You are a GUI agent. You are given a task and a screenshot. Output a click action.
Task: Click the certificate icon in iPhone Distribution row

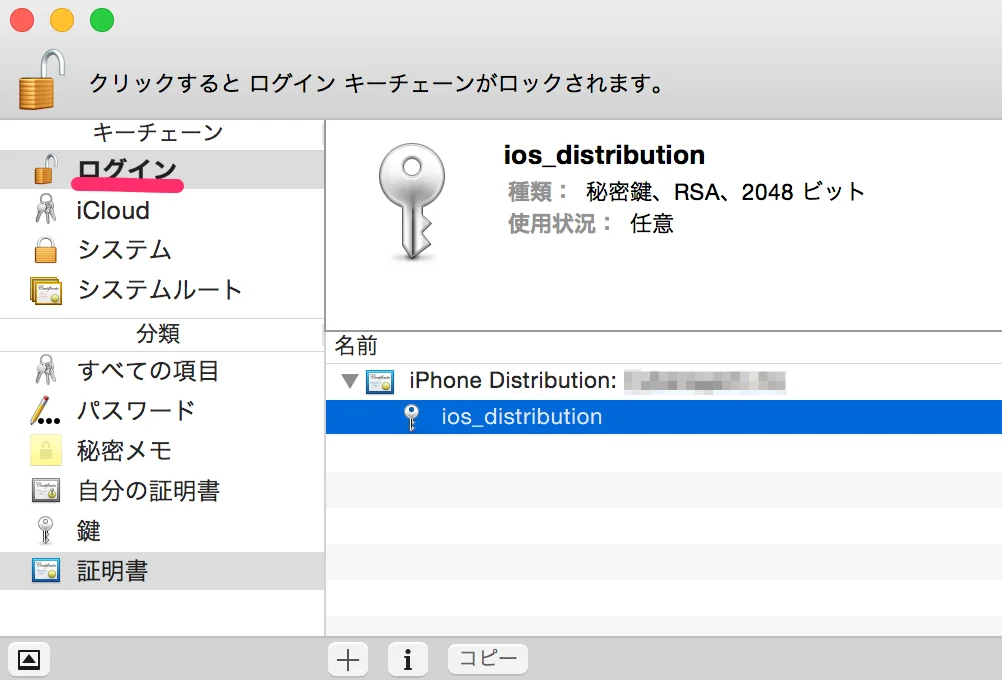point(380,381)
